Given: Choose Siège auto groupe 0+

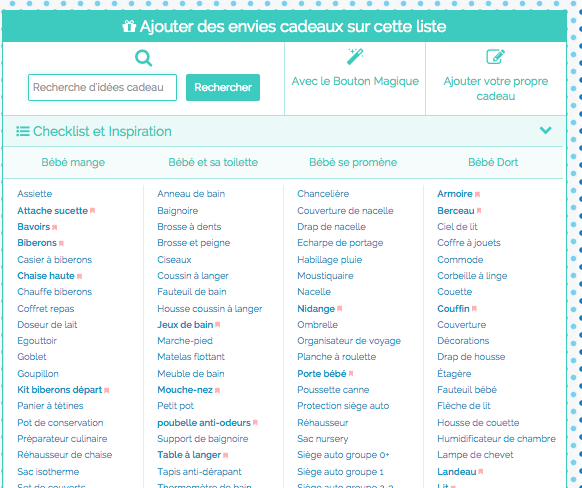Looking at the screenshot, I should (x=343, y=455).
